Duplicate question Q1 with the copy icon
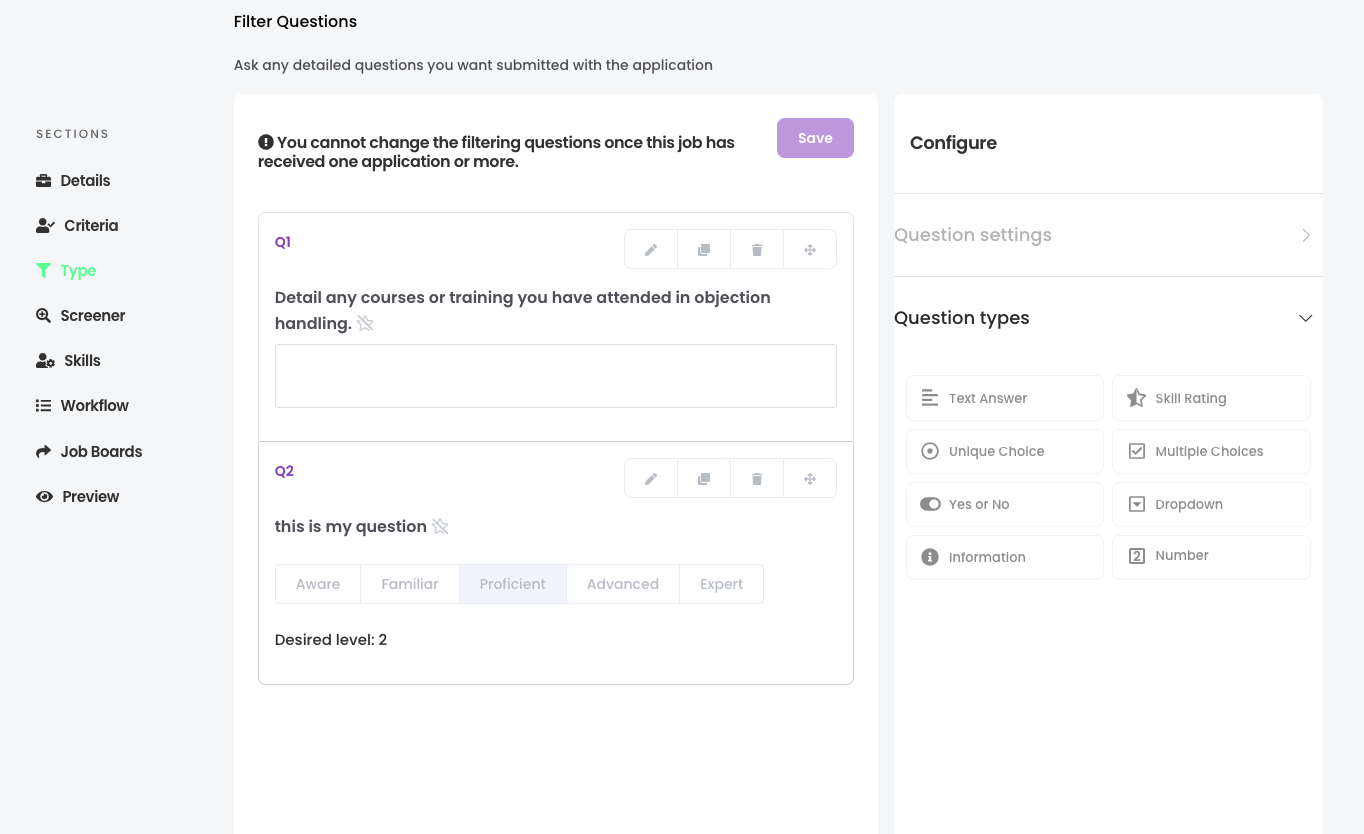Viewport: 1364px width, 834px height. [704, 250]
